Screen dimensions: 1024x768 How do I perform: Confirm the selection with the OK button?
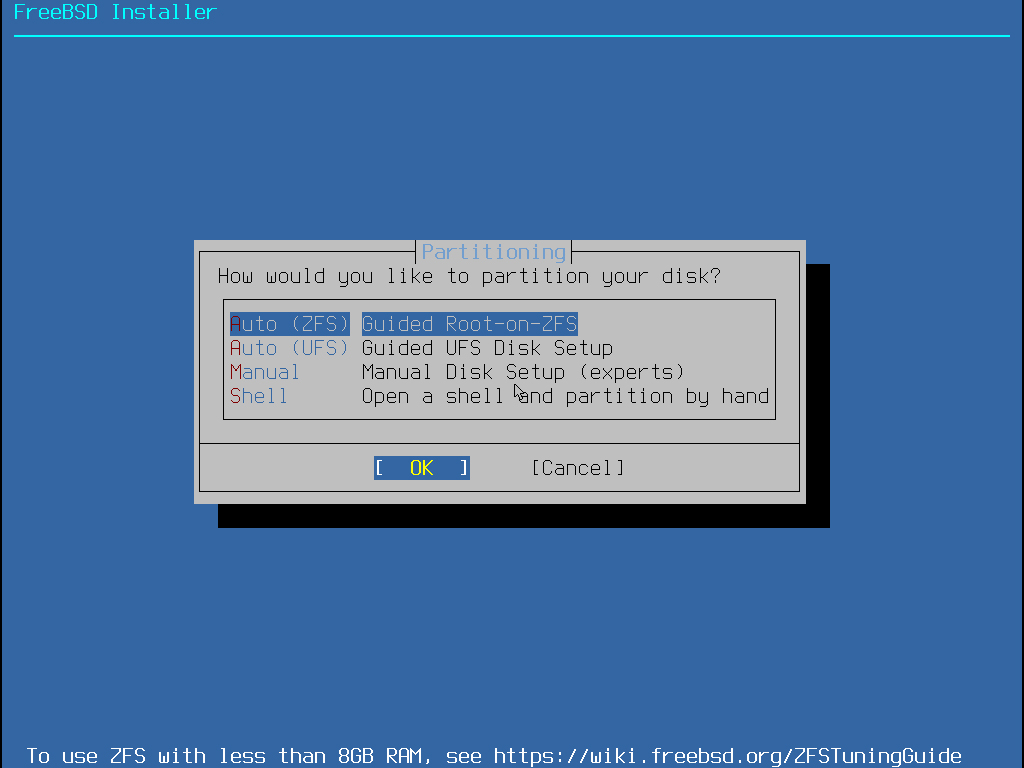(x=422, y=468)
